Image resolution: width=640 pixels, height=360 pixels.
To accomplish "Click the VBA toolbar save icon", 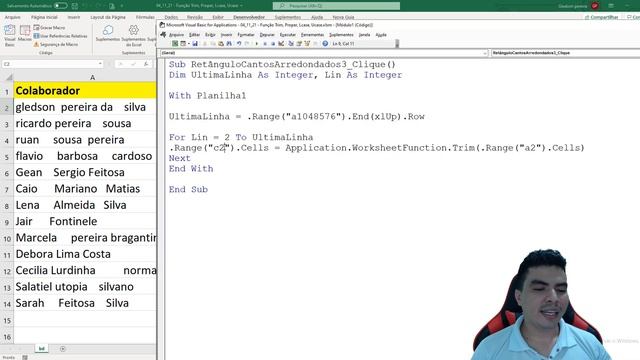I will click(x=195, y=44).
